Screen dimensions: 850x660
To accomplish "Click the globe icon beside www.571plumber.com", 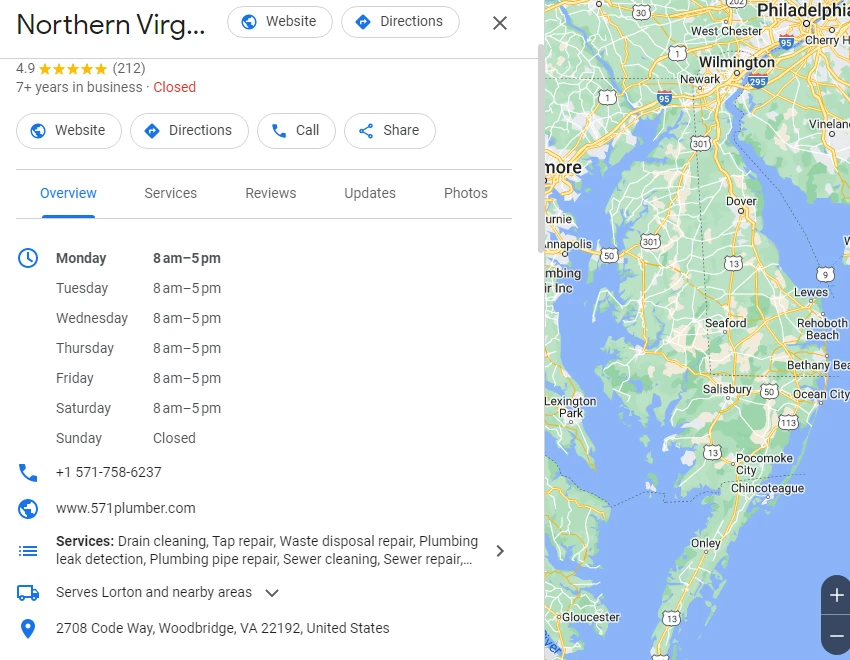I will coord(28,508).
